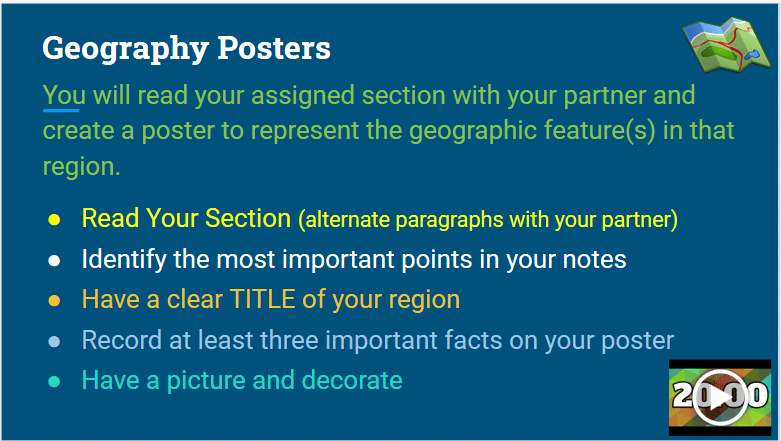Screen dimensions: 781x441
Task: Click the underlined word You
Action: click(64, 95)
